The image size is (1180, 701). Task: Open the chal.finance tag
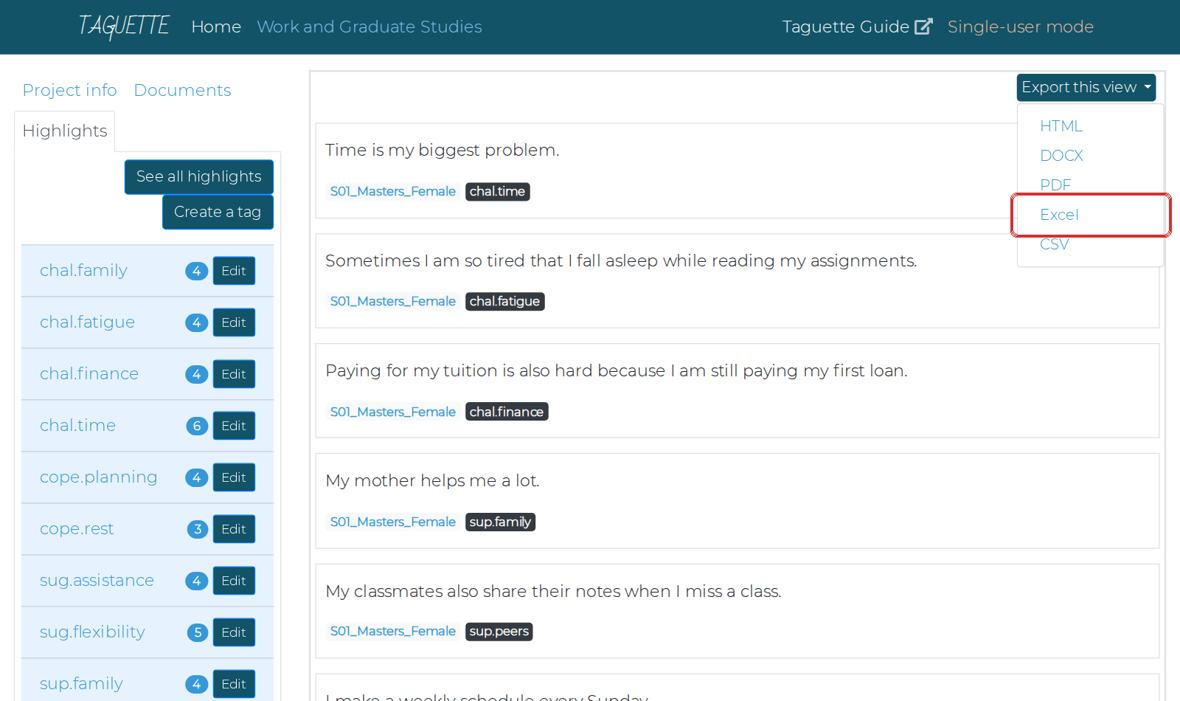(89, 373)
